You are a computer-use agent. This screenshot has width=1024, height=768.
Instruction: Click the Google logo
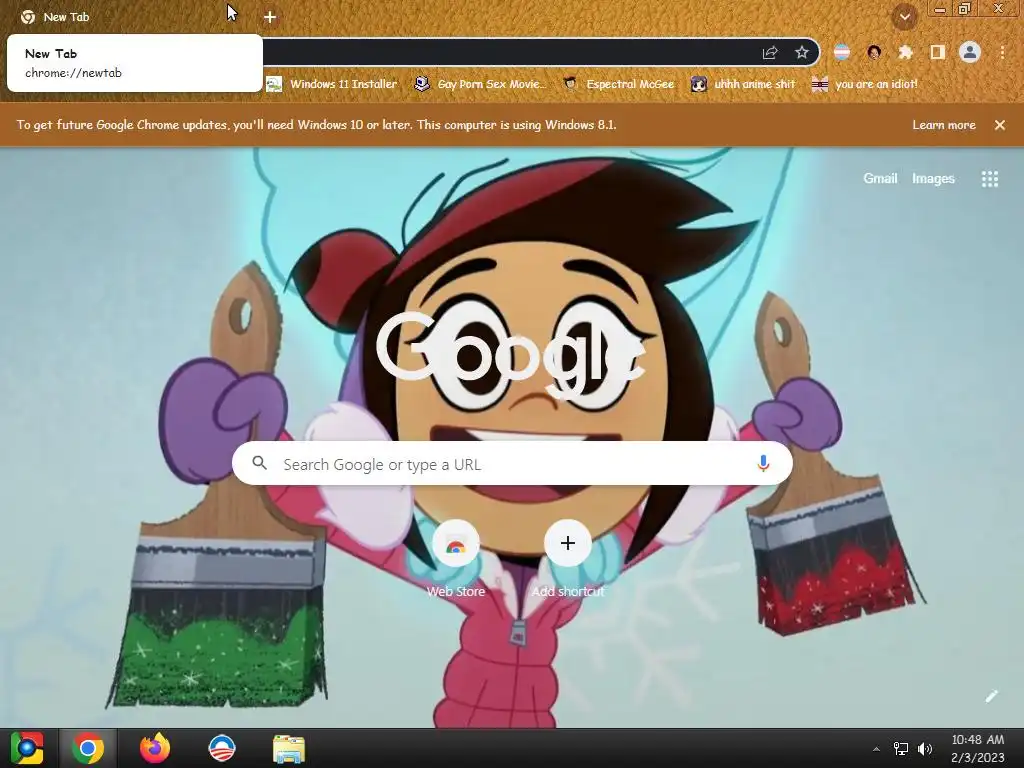point(510,355)
